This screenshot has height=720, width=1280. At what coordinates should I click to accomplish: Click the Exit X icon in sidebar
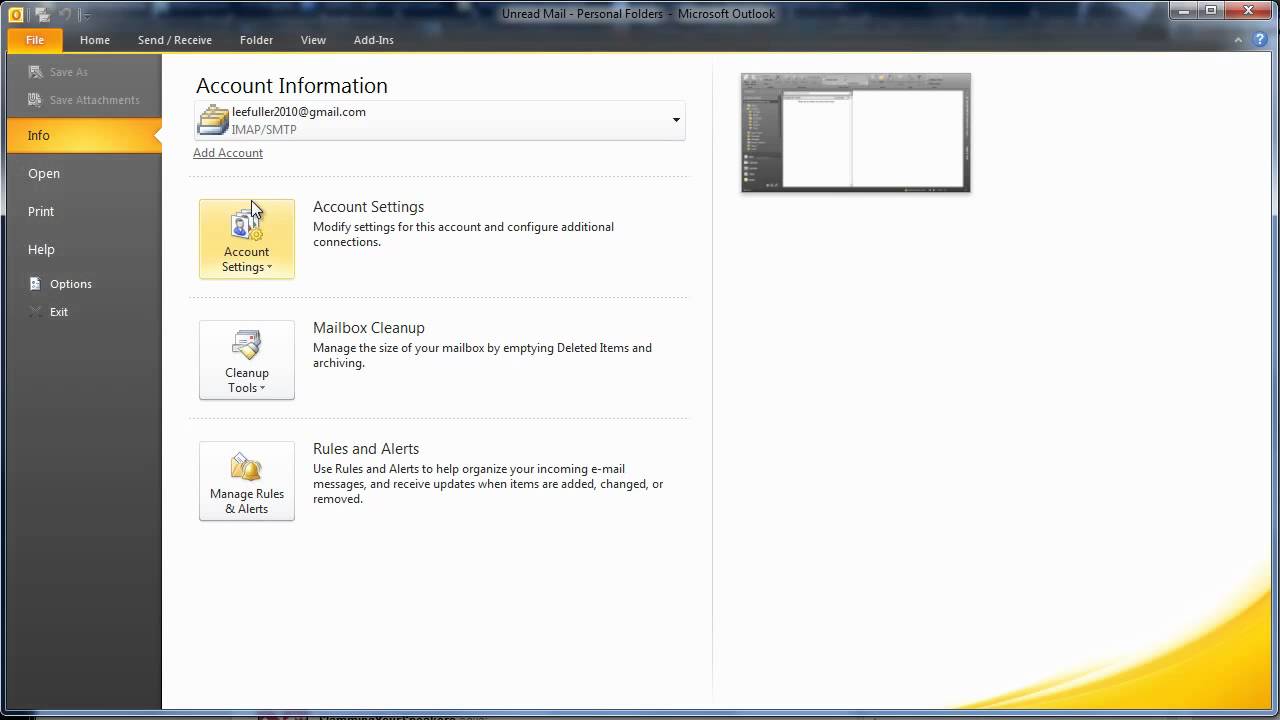(36, 312)
